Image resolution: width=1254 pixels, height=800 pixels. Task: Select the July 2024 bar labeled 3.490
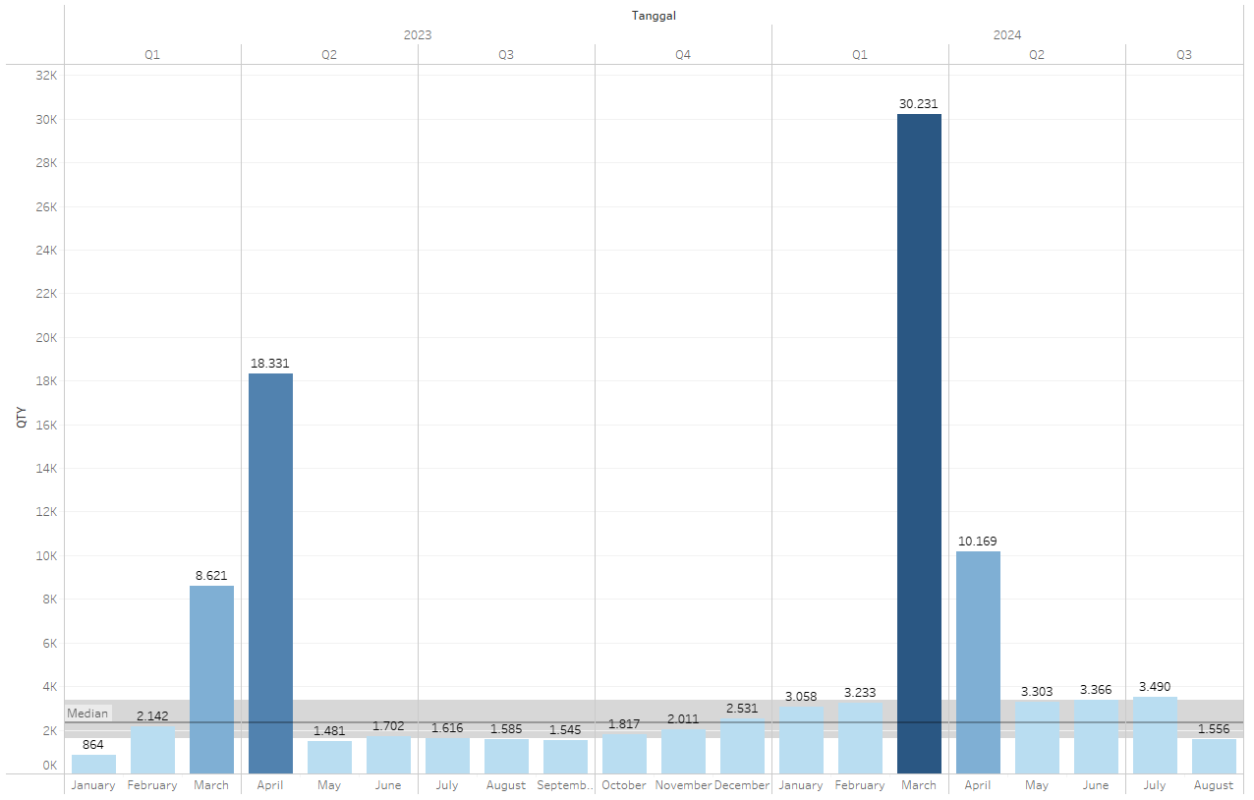[x=1154, y=735]
